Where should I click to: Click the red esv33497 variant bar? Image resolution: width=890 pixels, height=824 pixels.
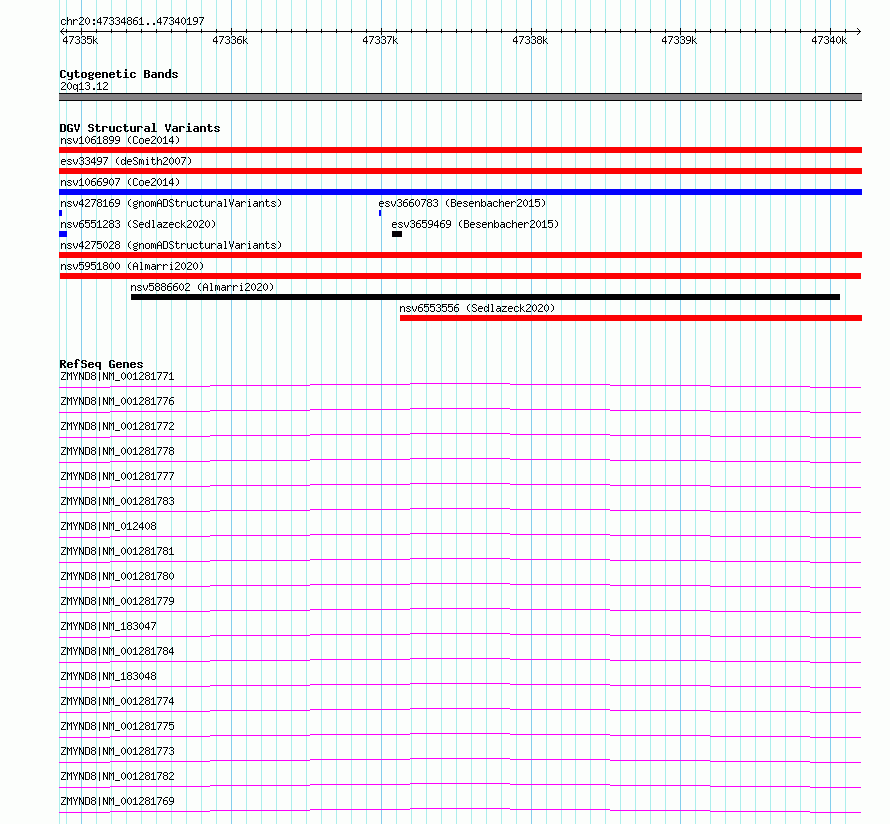point(460,171)
